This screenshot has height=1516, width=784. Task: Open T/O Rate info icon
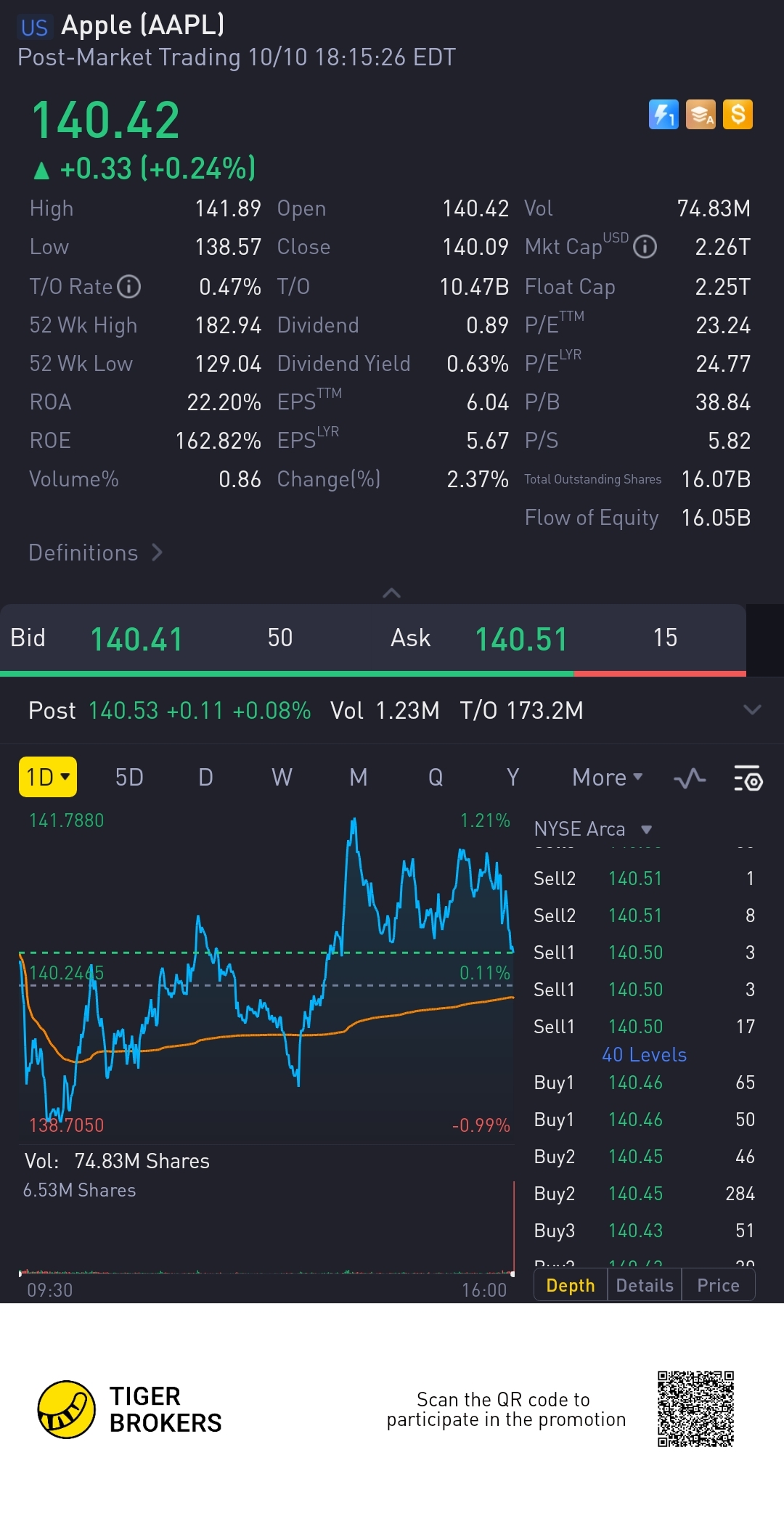(129, 287)
